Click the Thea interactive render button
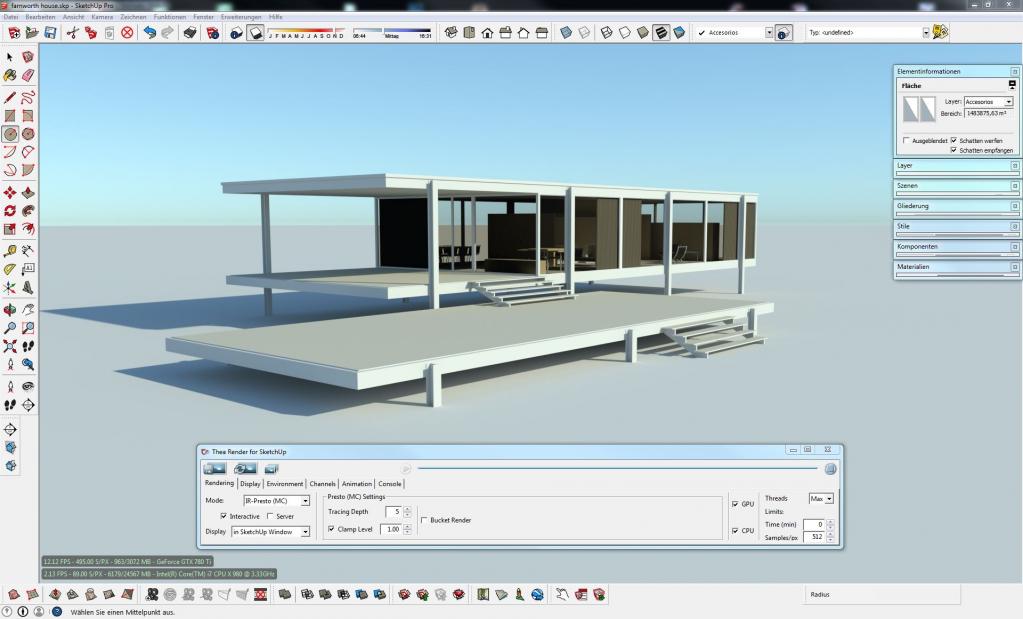The image size is (1023, 619). [x=245, y=468]
